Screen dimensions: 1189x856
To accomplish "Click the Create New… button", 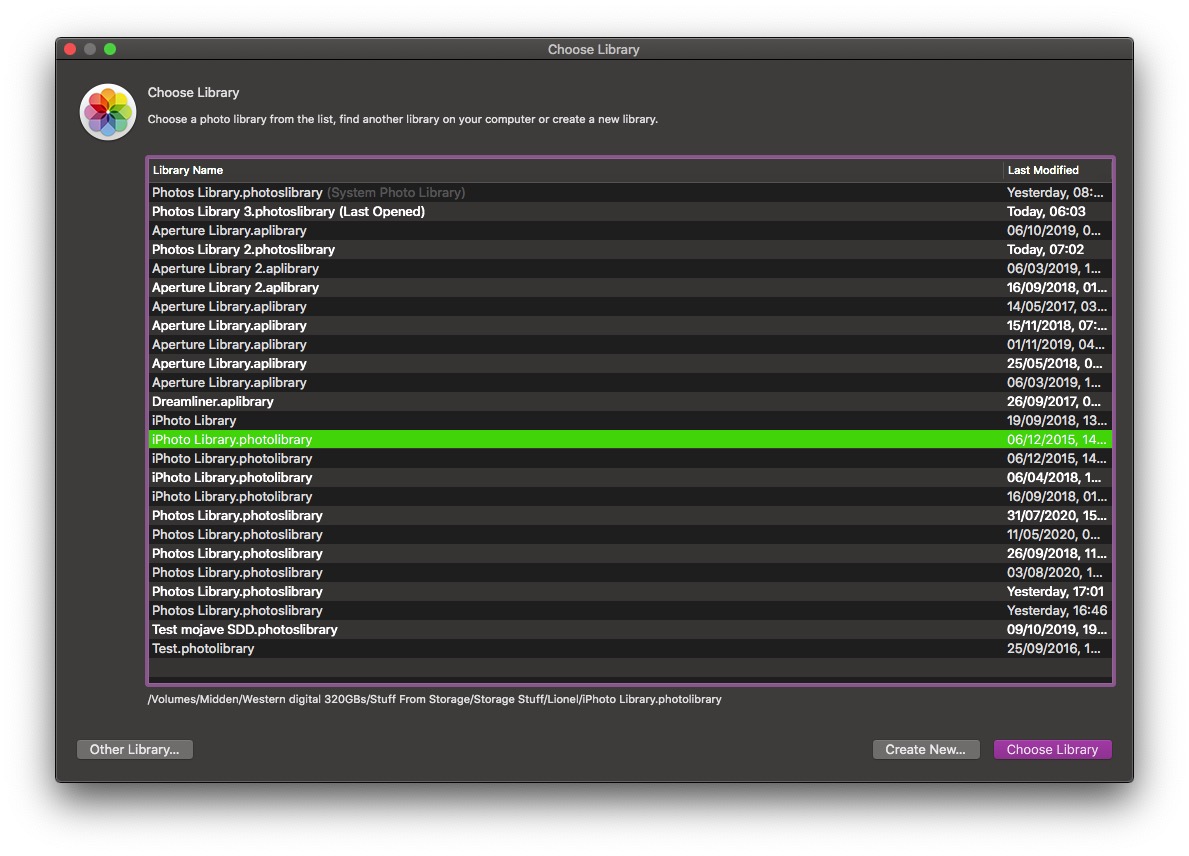I will point(926,749).
